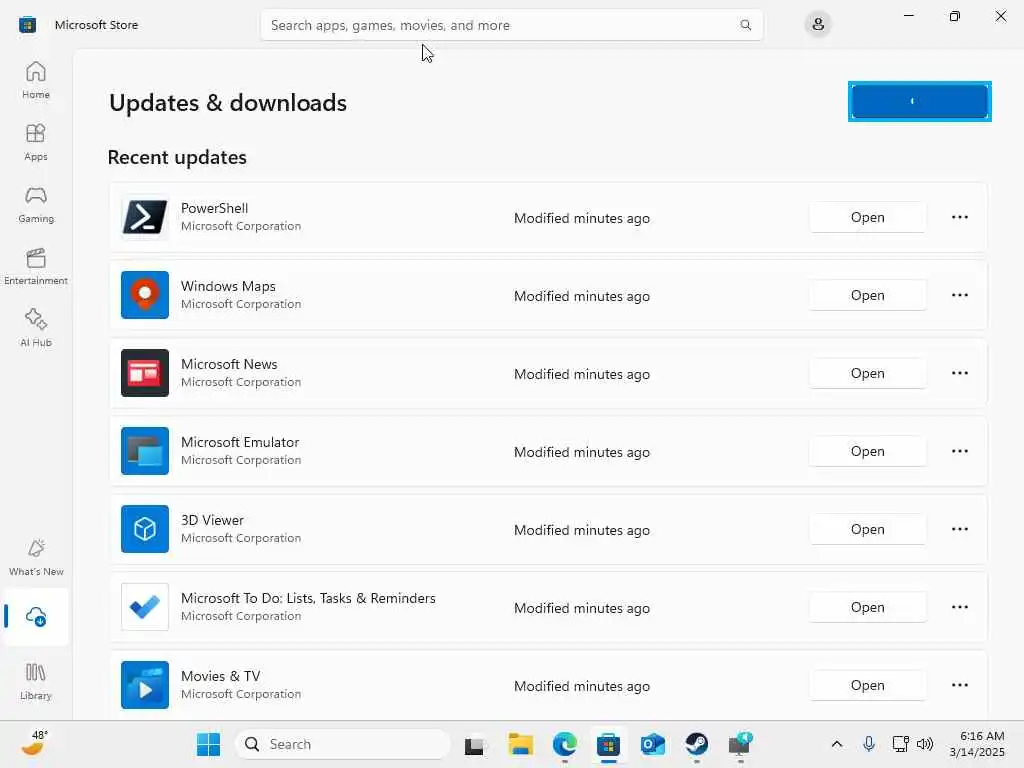This screenshot has width=1024, height=768.
Task: Click the Windows Maps app icon
Action: click(145, 295)
